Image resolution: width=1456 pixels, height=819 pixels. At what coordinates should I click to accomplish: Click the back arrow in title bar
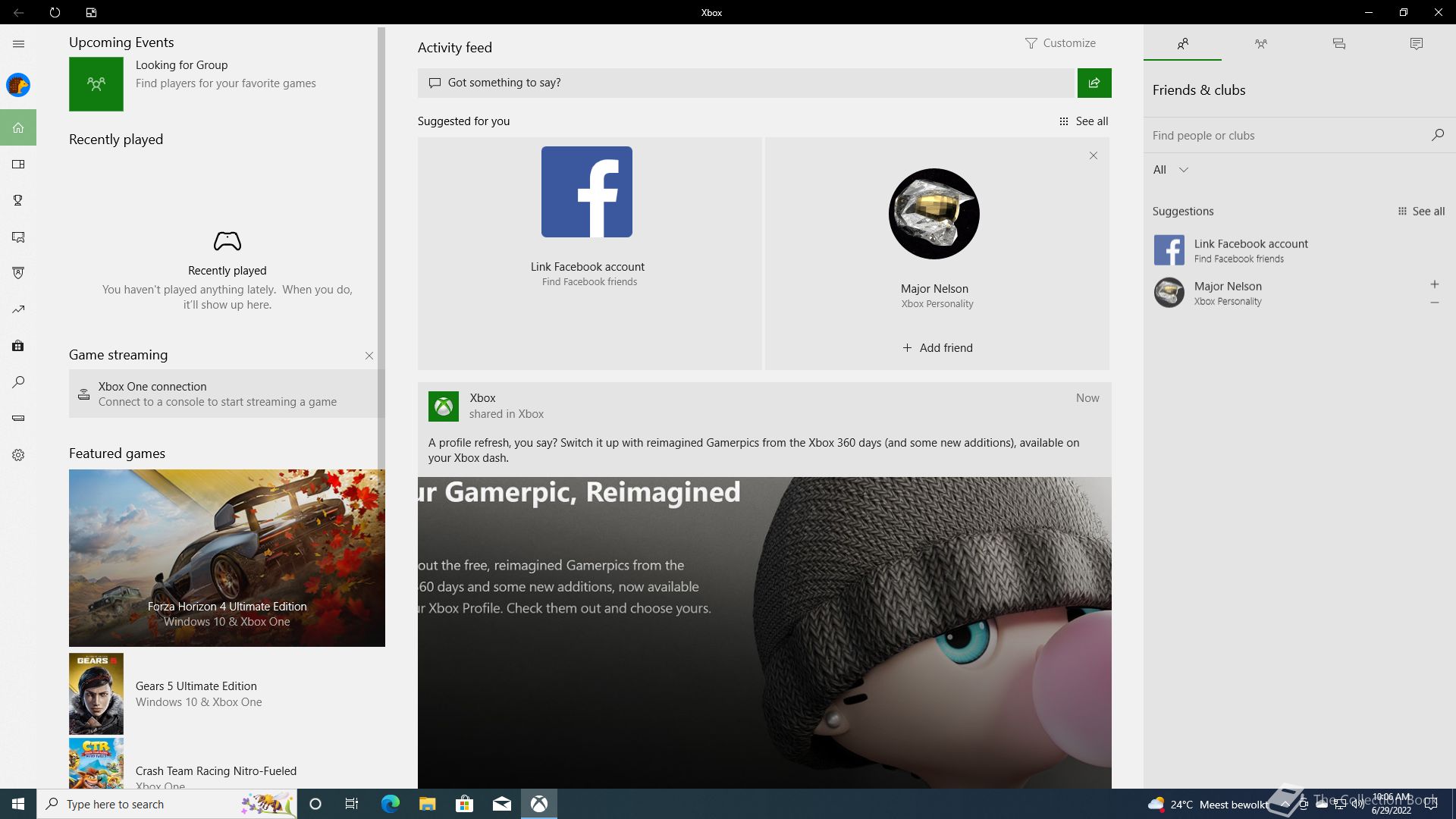tap(18, 12)
